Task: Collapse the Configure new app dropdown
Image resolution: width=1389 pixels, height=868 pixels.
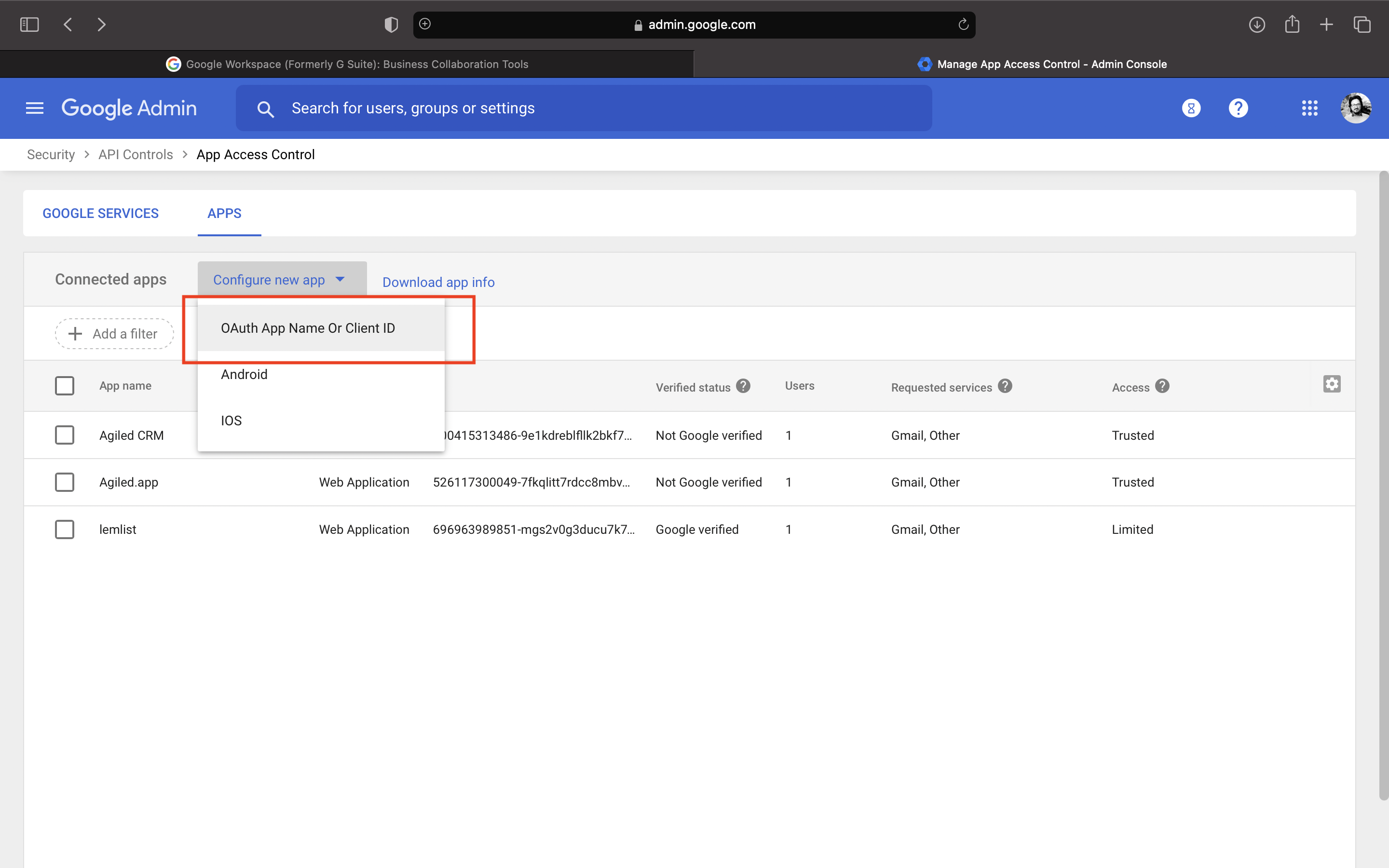Action: (281, 280)
